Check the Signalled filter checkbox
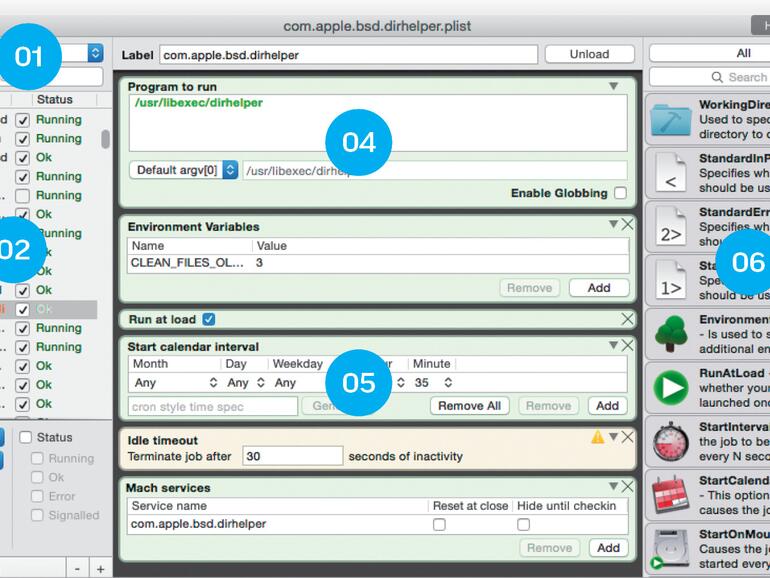Viewport: 770px width, 578px height. click(x=37, y=515)
